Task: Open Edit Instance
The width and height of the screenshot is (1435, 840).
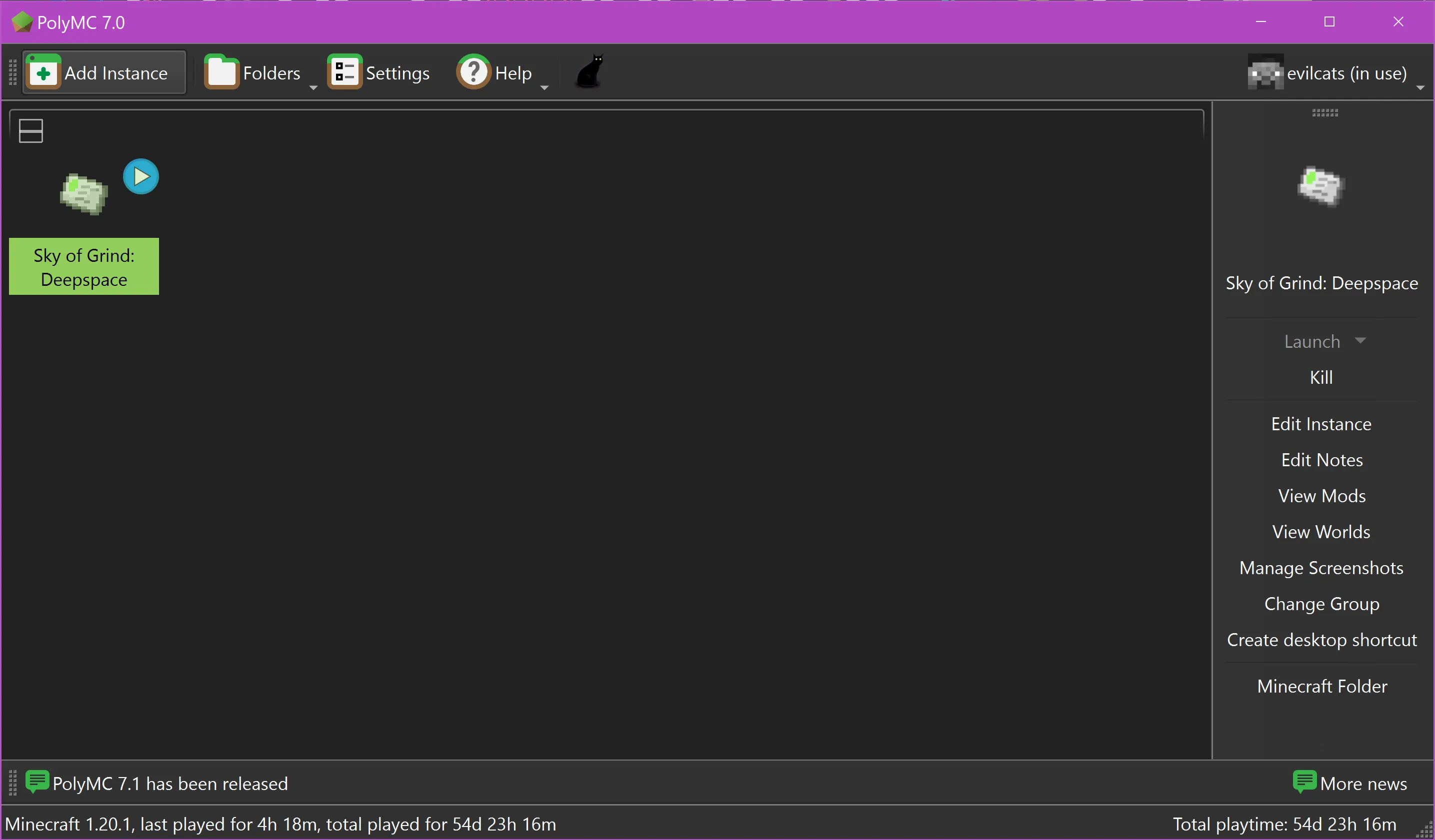Action: (1321, 424)
